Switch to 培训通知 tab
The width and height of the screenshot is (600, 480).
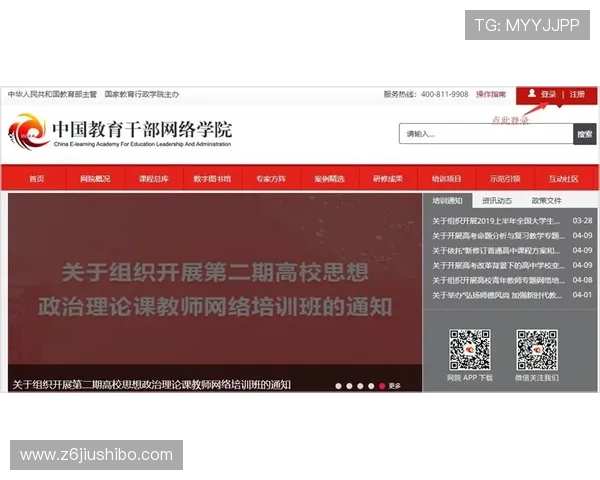coord(447,201)
